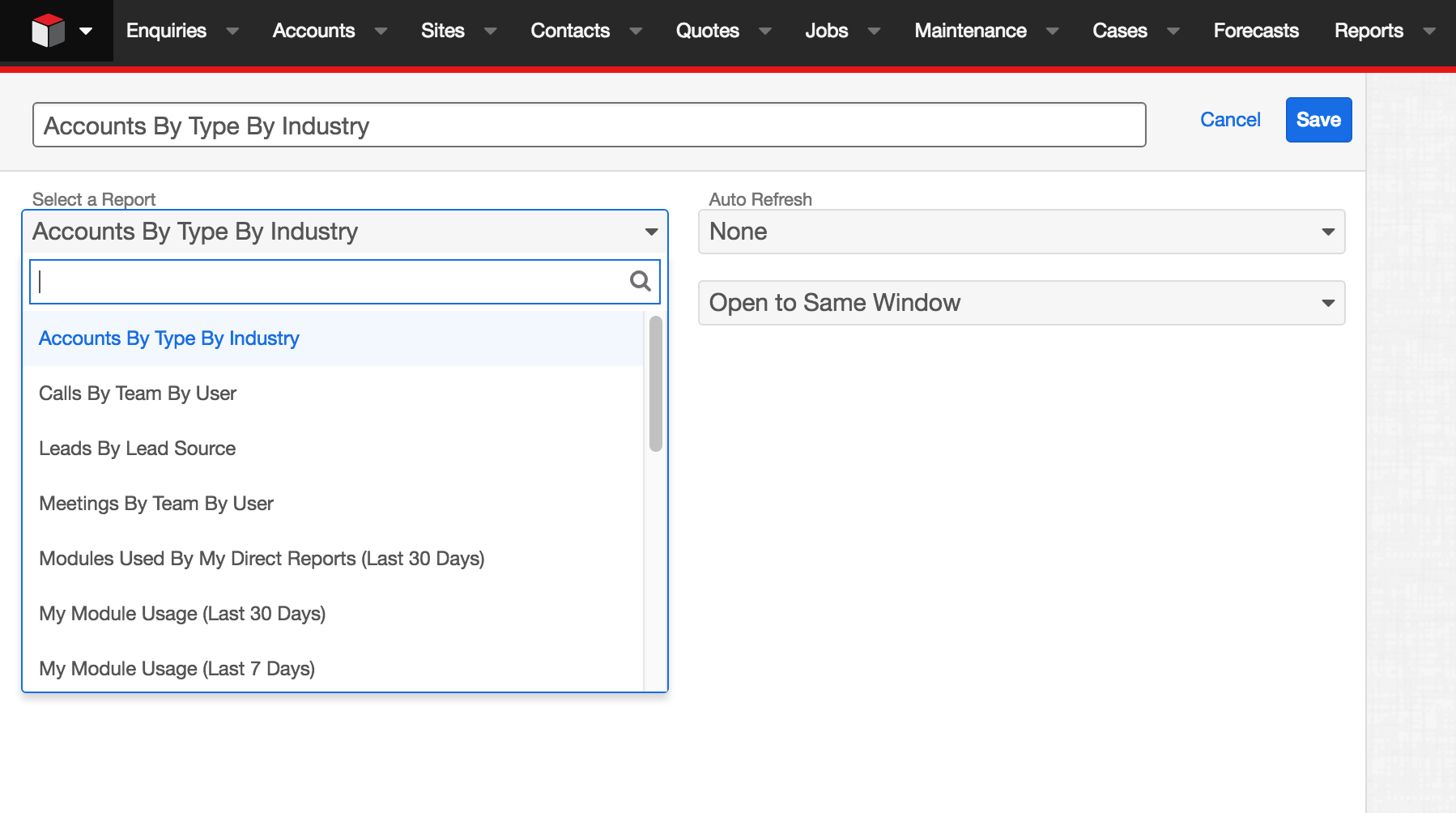This screenshot has height=813, width=1456.
Task: Choose Leads By Lead Source report
Action: pos(333,449)
